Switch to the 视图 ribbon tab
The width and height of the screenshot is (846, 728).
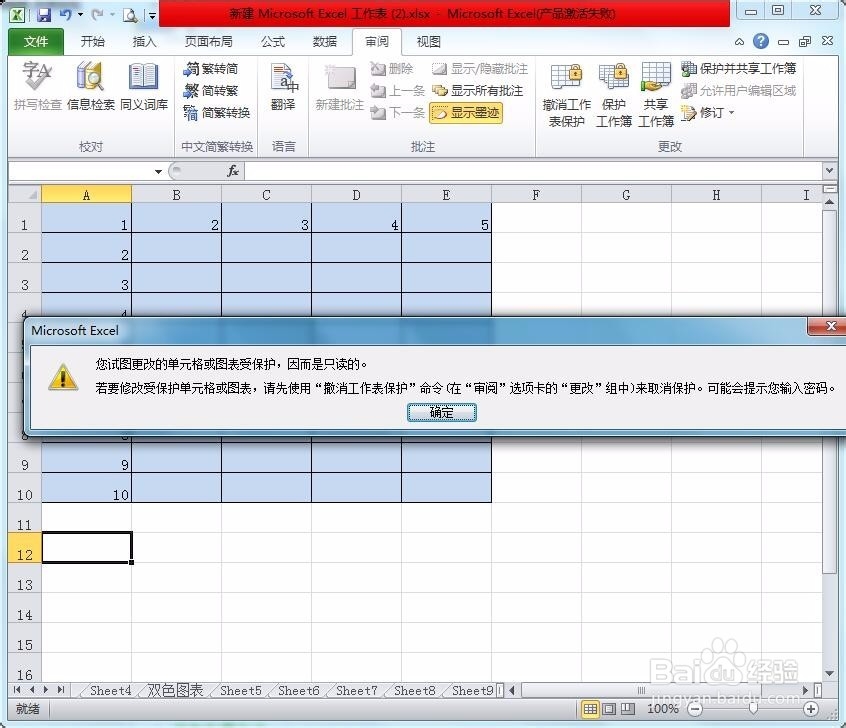tap(428, 42)
